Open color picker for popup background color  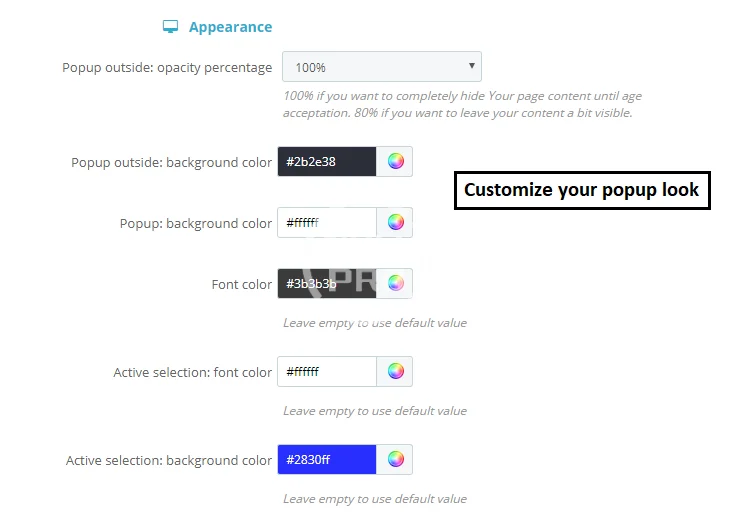coord(395,223)
